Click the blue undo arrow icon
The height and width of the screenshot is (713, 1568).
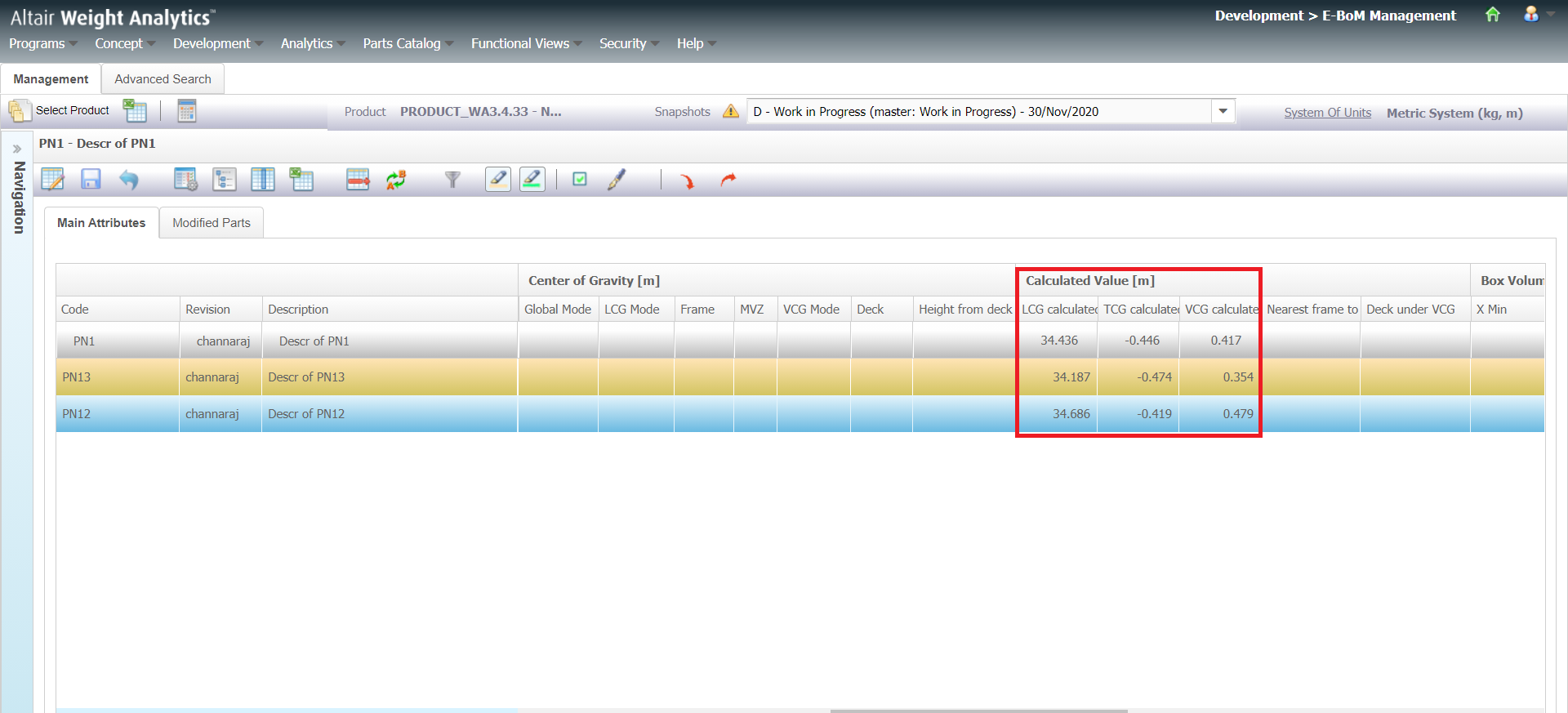tap(129, 180)
